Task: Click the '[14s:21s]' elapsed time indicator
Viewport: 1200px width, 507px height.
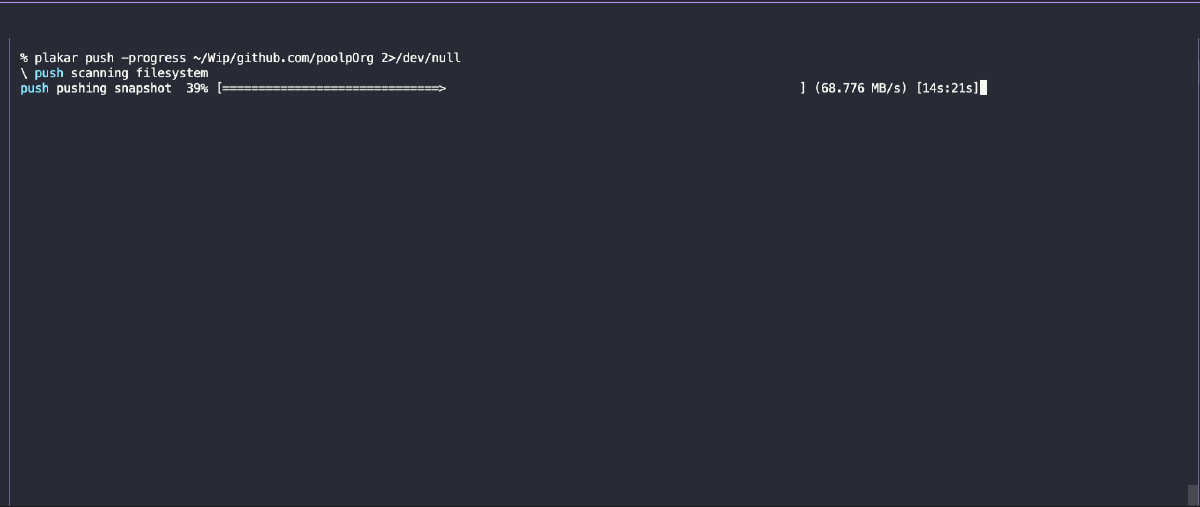Action: click(x=947, y=89)
